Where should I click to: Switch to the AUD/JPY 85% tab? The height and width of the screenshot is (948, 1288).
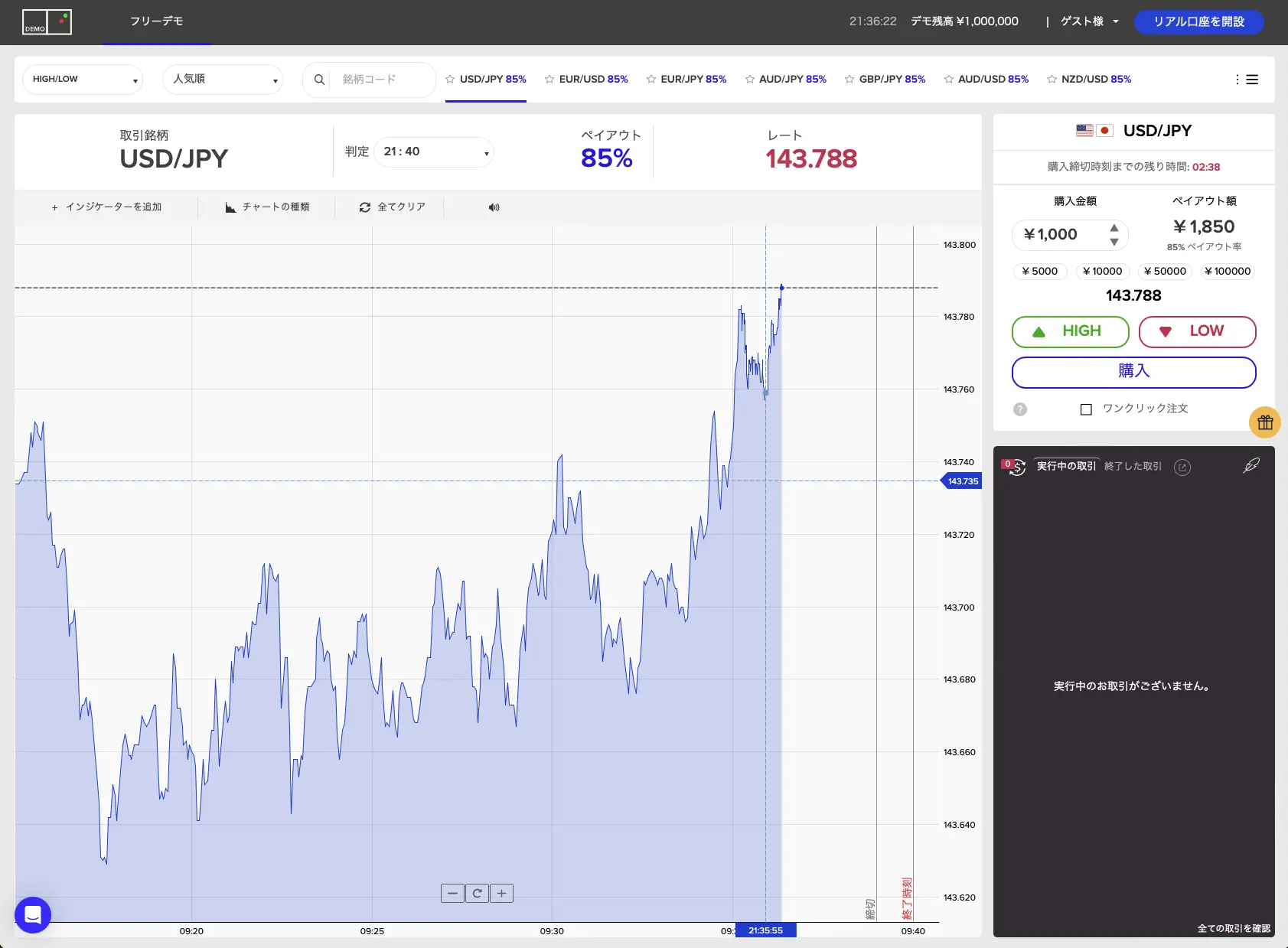[x=793, y=80]
